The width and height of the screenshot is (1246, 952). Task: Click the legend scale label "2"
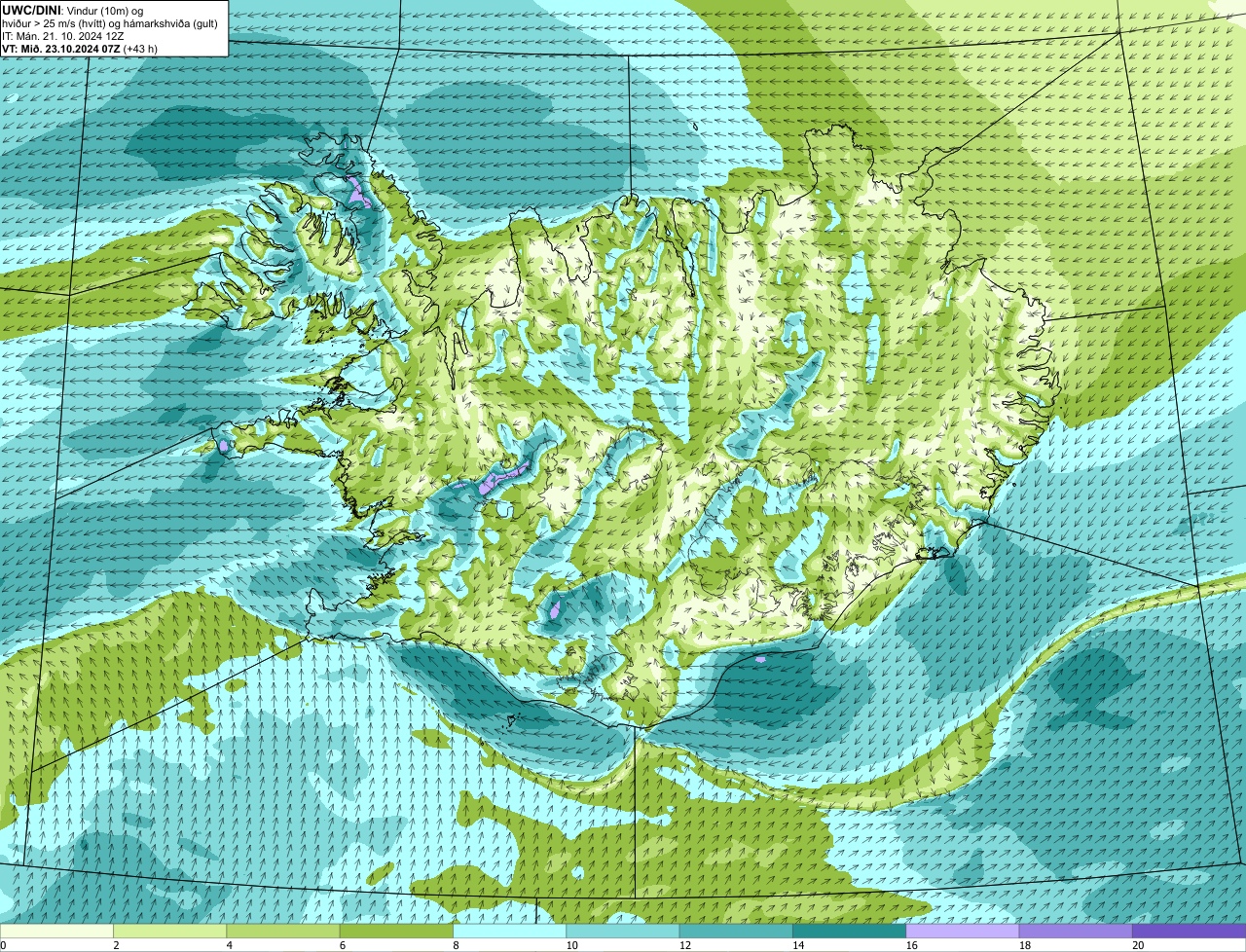(116, 944)
